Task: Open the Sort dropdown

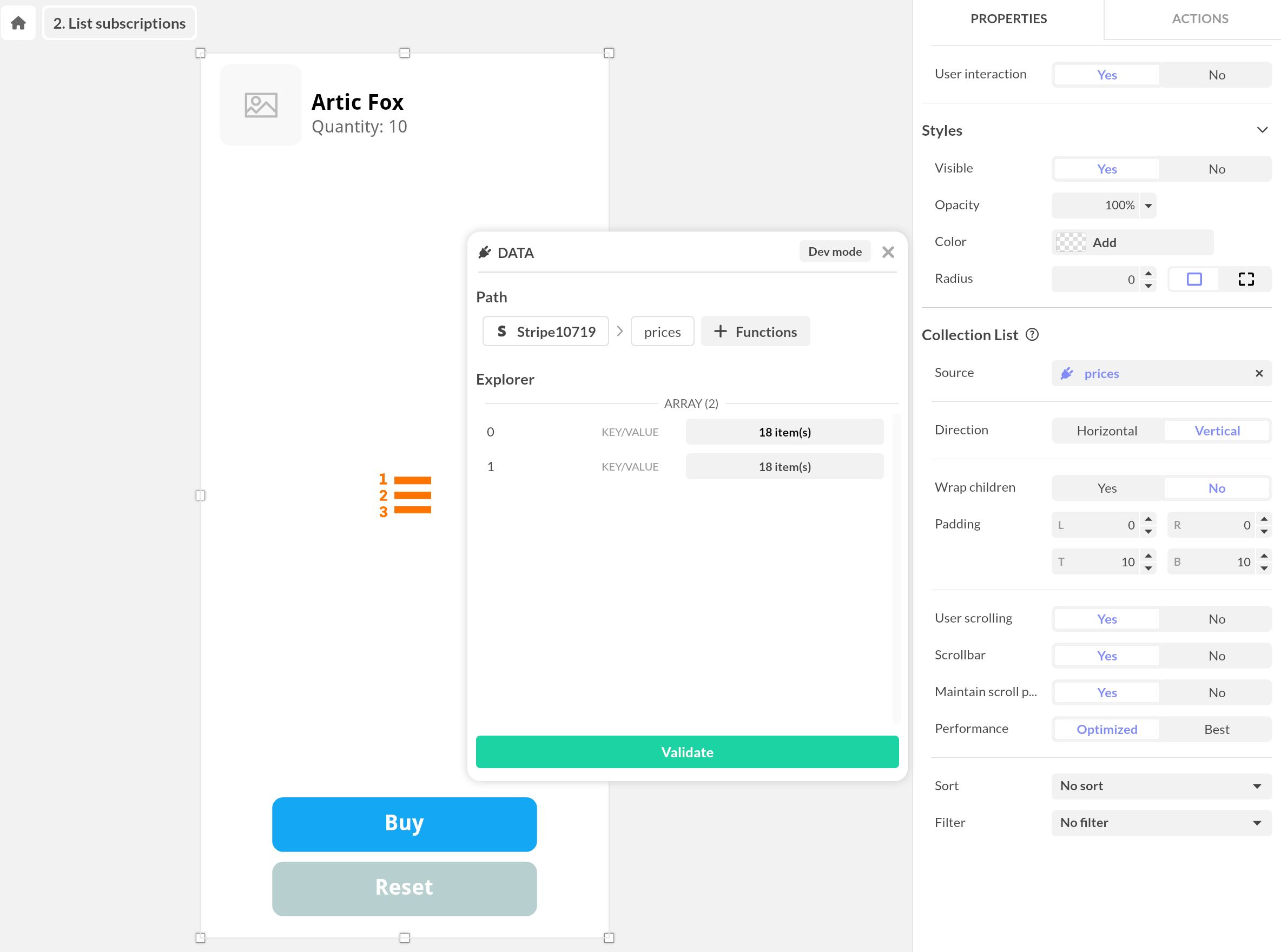Action: (1160, 786)
